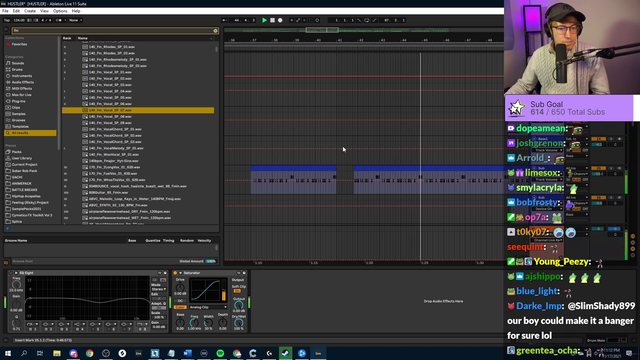Open the File menu

5,11
